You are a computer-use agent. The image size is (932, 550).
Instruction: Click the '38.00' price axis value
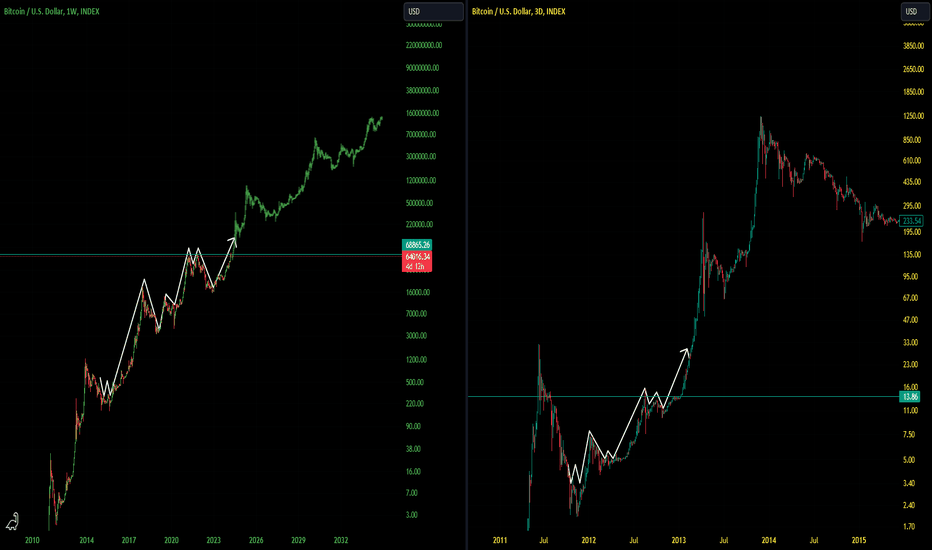413,449
